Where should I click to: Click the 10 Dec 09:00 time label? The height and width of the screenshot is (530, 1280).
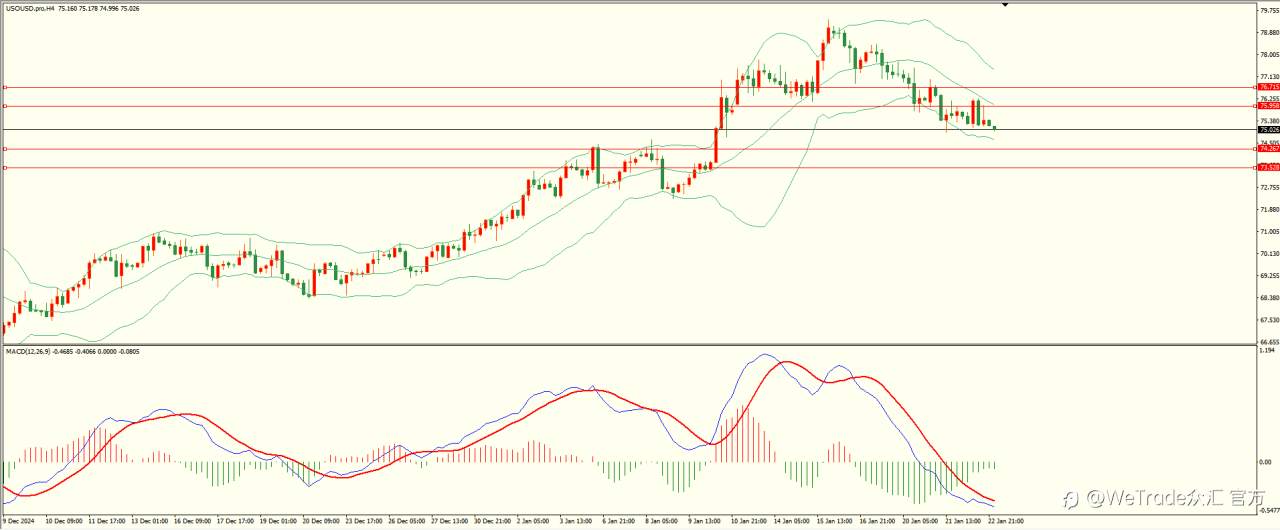tap(63, 521)
